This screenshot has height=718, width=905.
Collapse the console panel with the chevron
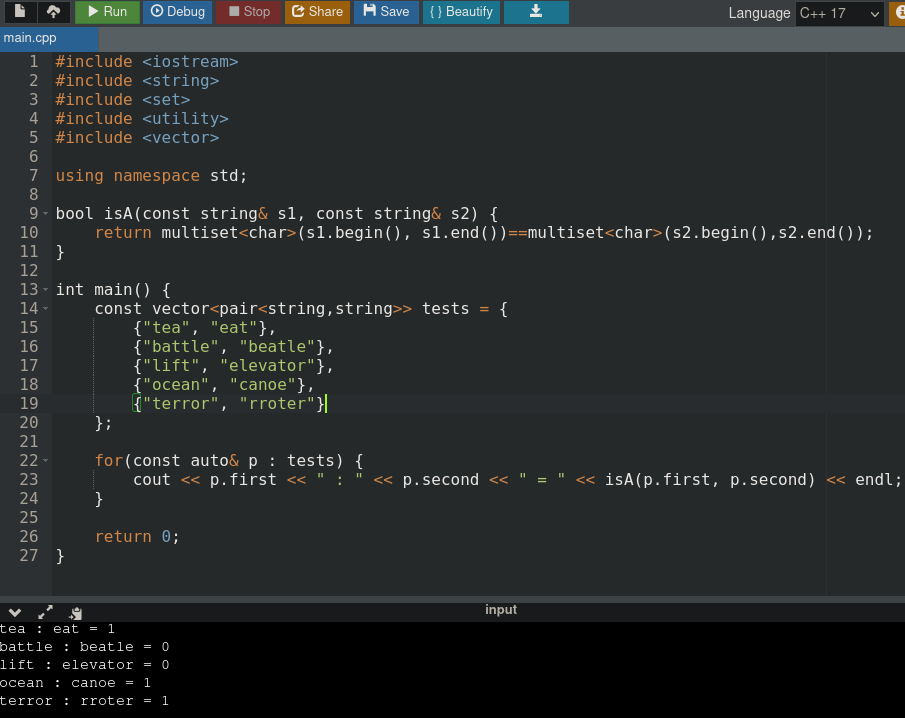click(15, 612)
